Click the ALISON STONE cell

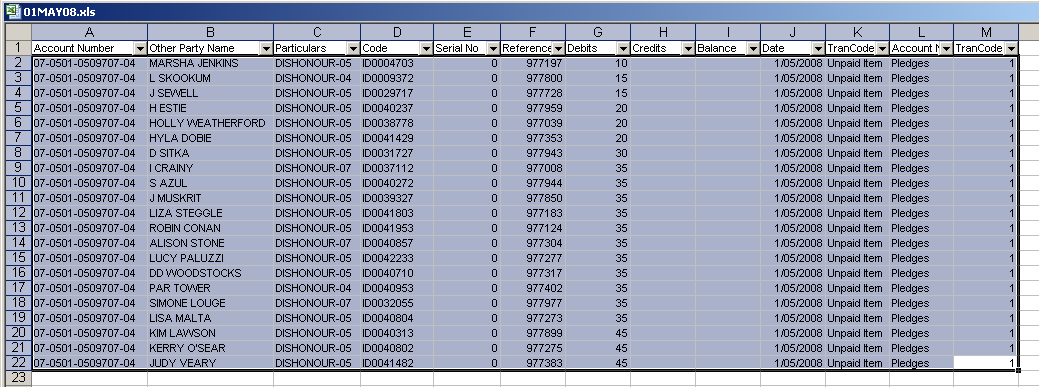pos(211,243)
